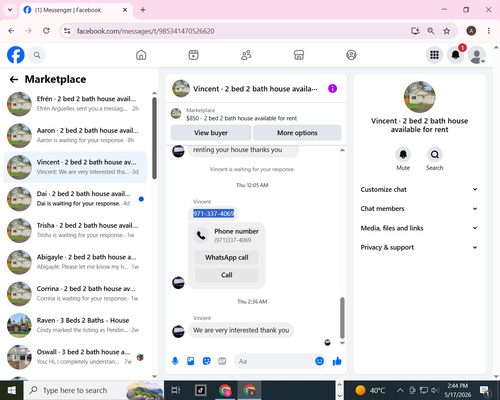Open the Friends icon in top navigation
Image resolution: width=500 pixels, height=400 pixels.
[x=246, y=55]
